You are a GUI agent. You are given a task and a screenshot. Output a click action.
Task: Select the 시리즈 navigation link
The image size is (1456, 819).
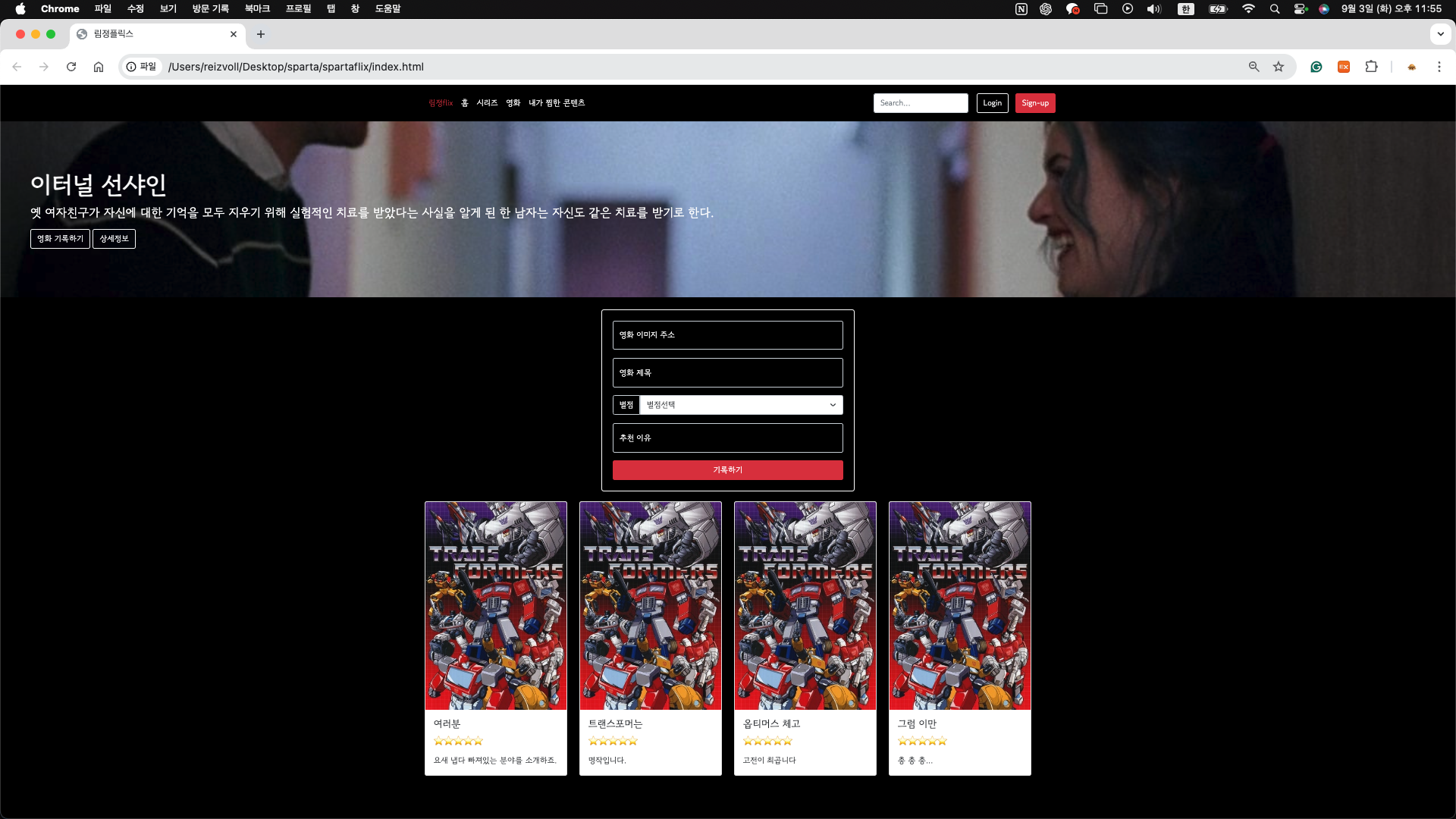[x=487, y=103]
